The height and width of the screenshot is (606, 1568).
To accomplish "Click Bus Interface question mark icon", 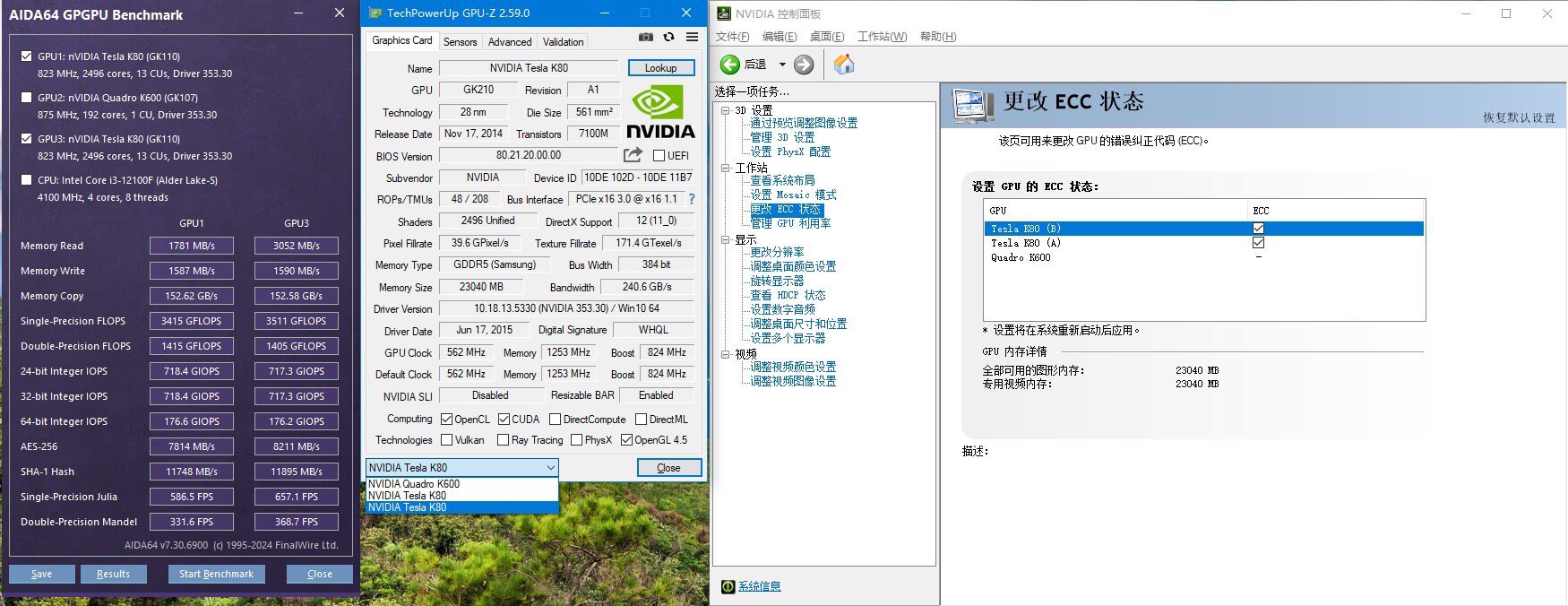I will pos(691,199).
